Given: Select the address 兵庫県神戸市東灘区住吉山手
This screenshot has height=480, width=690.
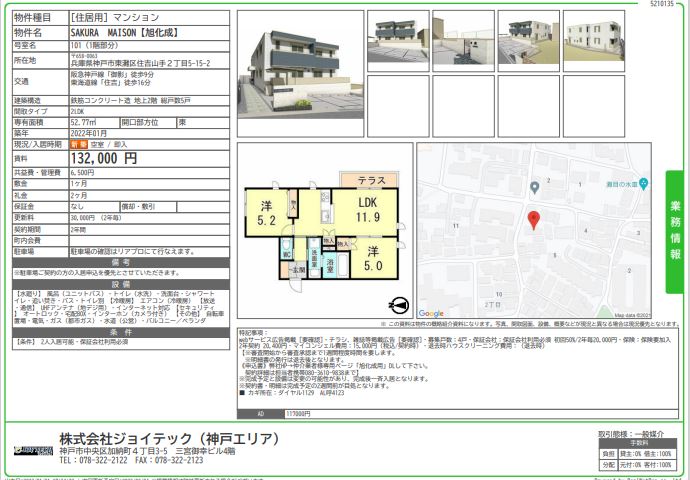Looking at the screenshot, I should [x=140, y=63].
